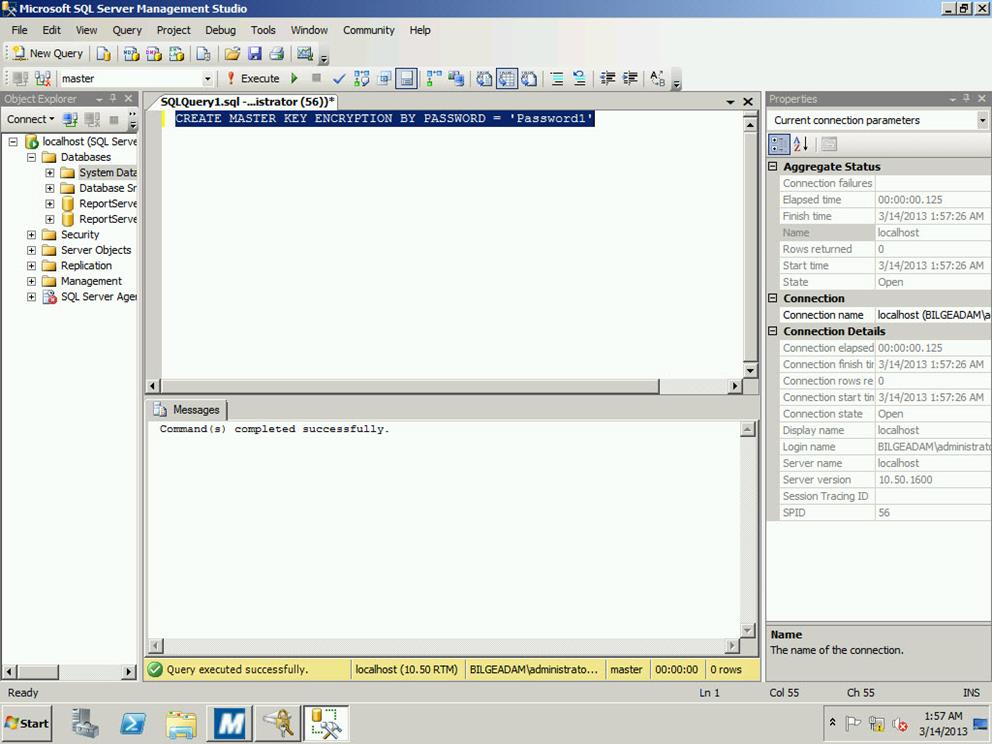Open the Community menu
The height and width of the screenshot is (744, 992).
(x=369, y=30)
